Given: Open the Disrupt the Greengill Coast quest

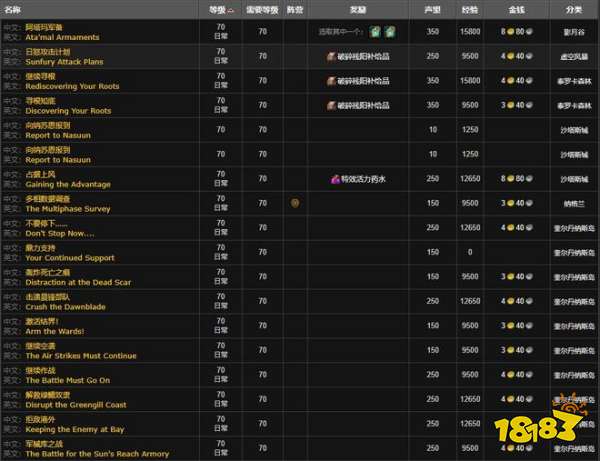Looking at the screenshot, I should (x=75, y=404).
